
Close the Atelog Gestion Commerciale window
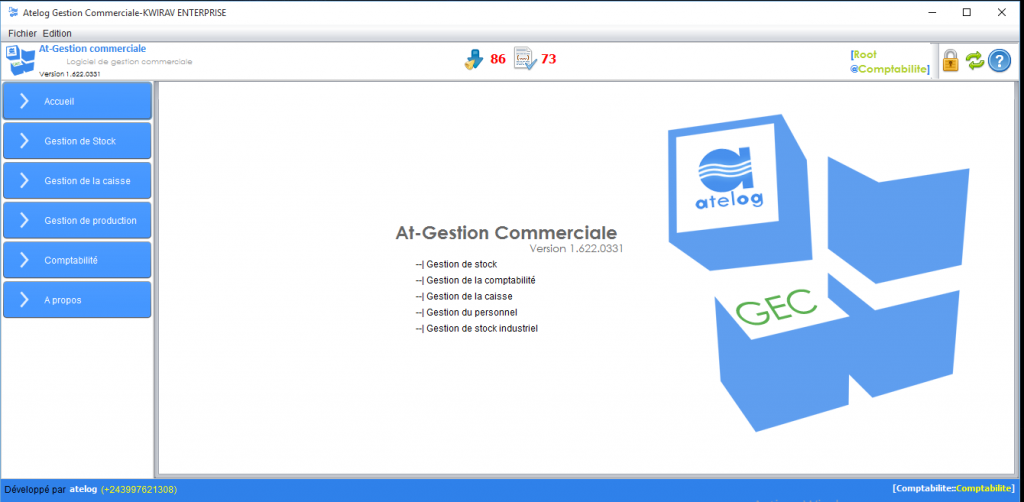pos(1002,12)
